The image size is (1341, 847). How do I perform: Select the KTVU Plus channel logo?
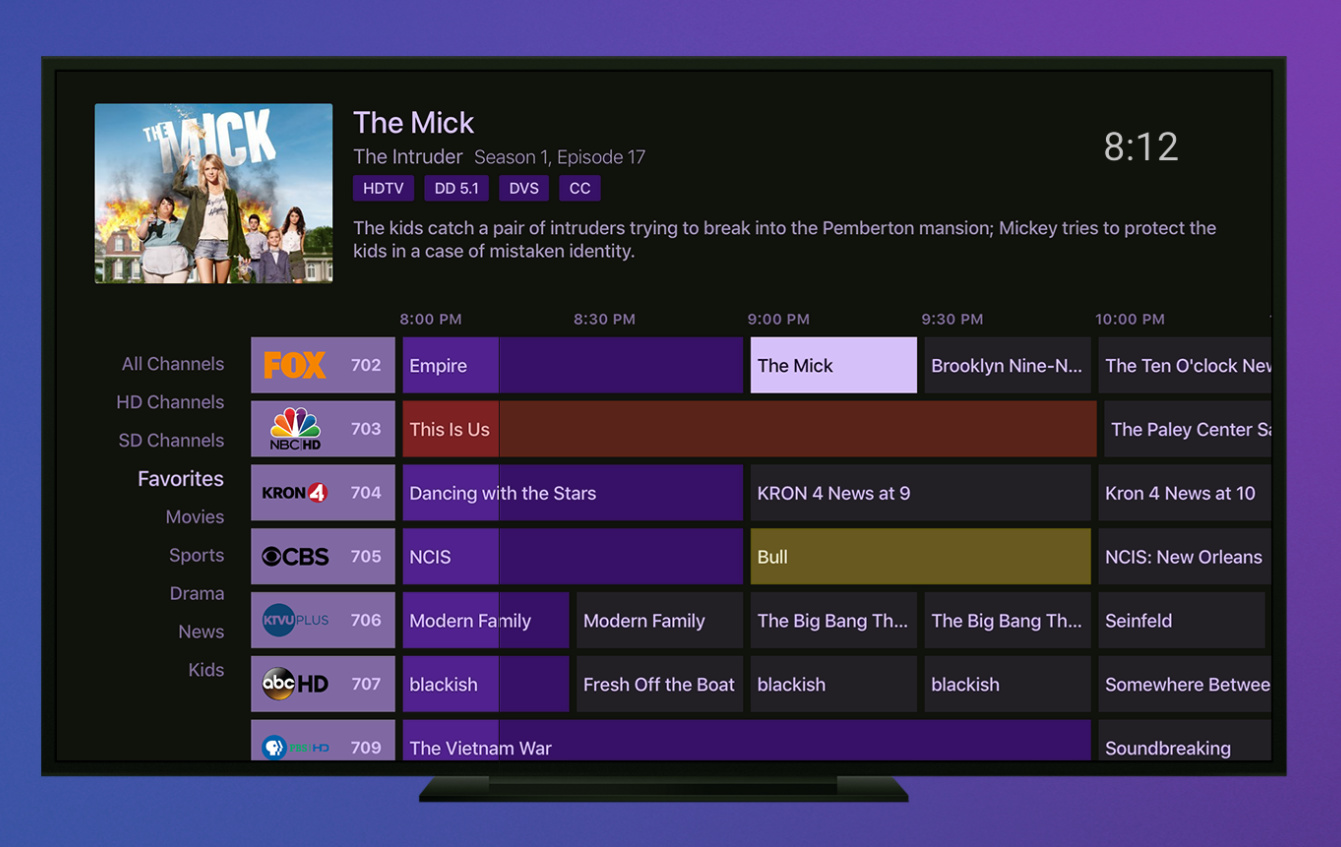[x=295, y=620]
